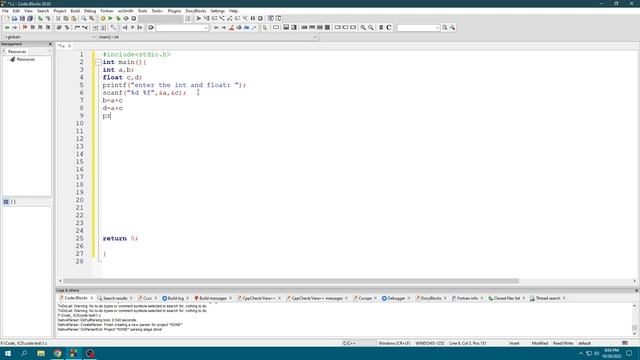Build the project with gear icon
Image resolution: width=640 pixels, height=360 pixels.
(x=102, y=18)
